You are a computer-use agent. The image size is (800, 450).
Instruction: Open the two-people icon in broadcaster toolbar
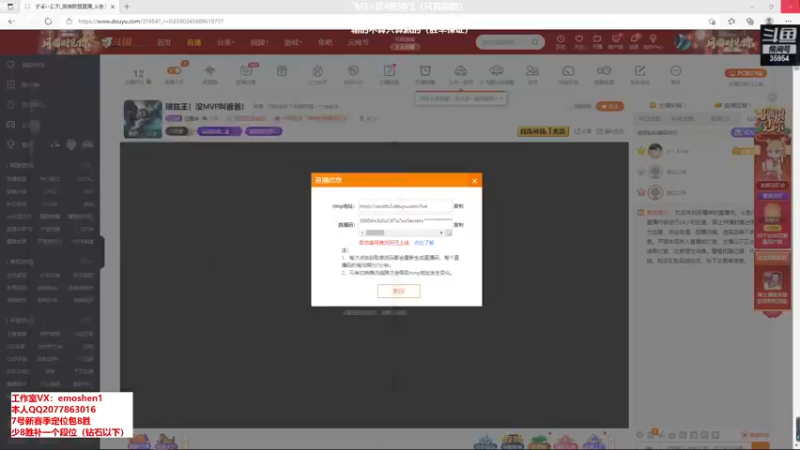coord(532,71)
